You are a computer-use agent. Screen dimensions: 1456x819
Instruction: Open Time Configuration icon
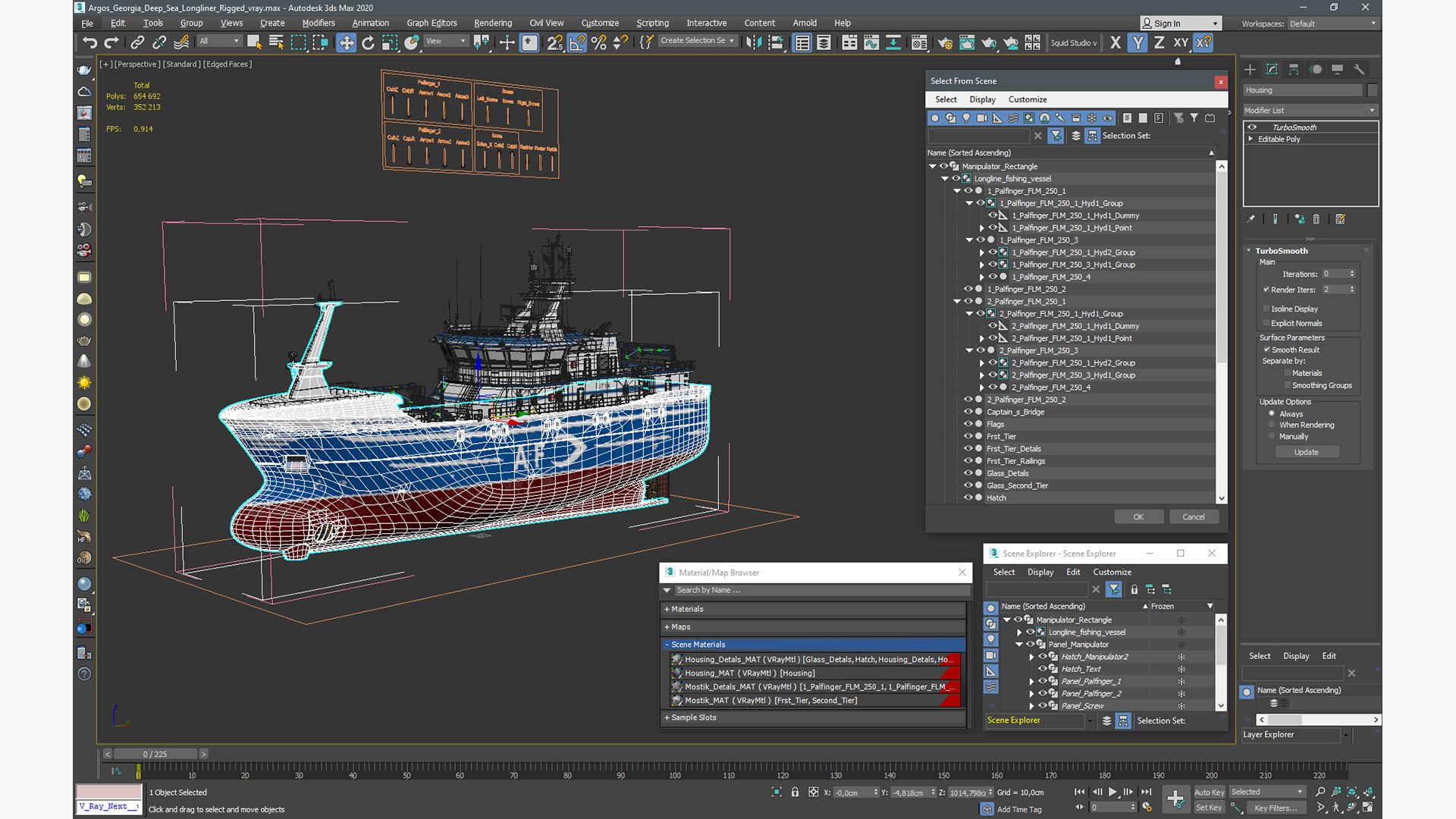click(x=1147, y=807)
